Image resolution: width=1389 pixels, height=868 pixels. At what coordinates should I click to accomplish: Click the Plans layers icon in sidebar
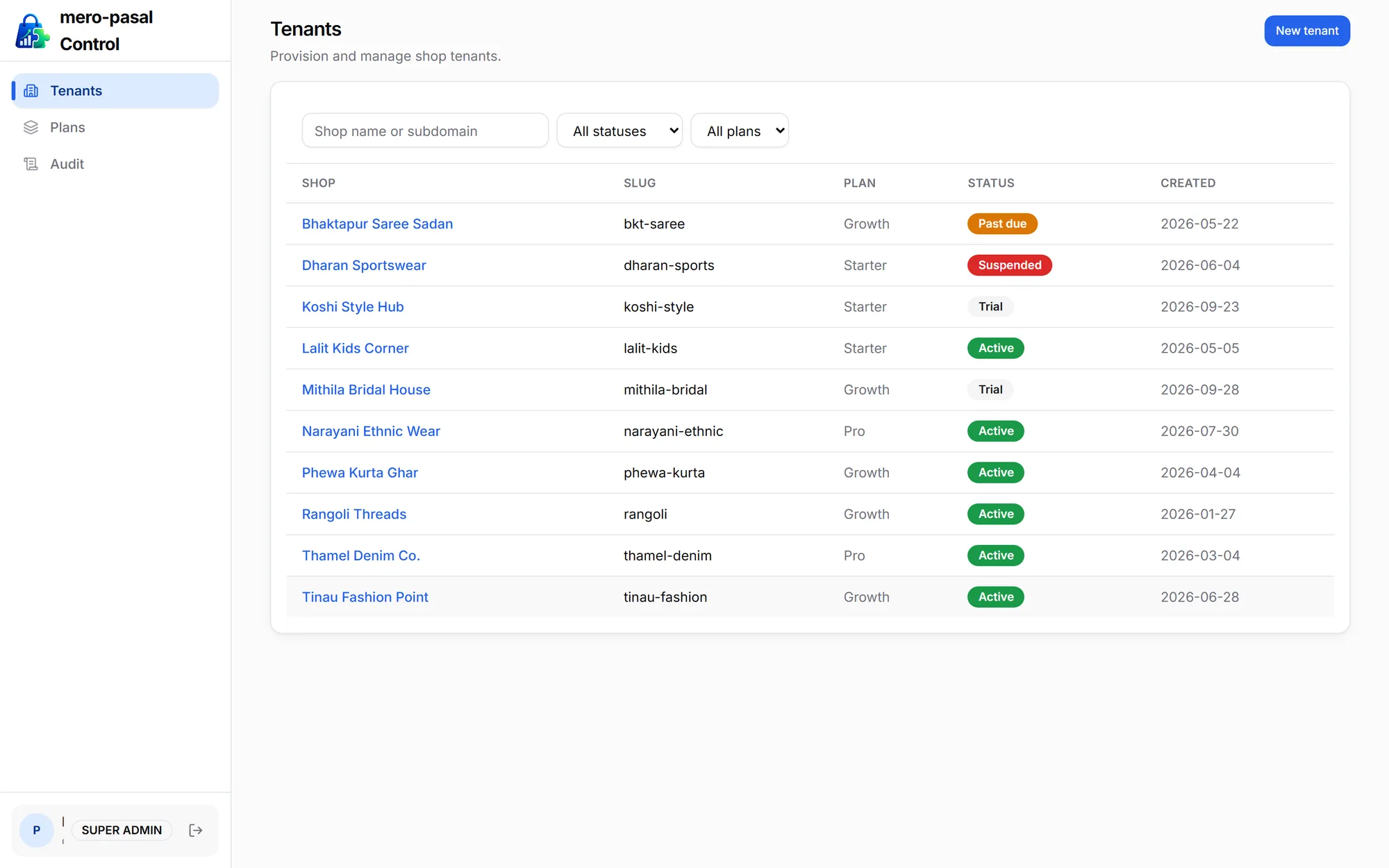[31, 128]
